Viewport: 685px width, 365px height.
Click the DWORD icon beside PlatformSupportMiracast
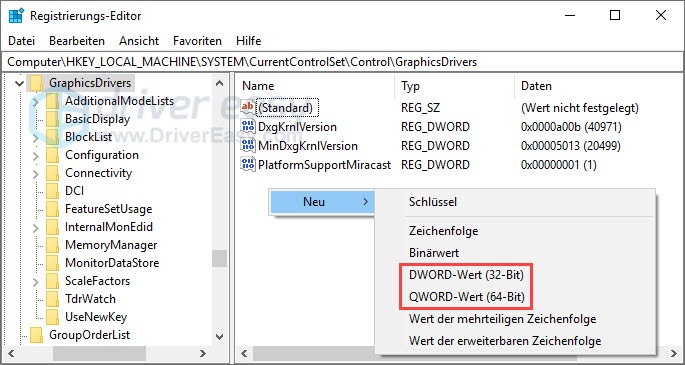click(x=248, y=165)
